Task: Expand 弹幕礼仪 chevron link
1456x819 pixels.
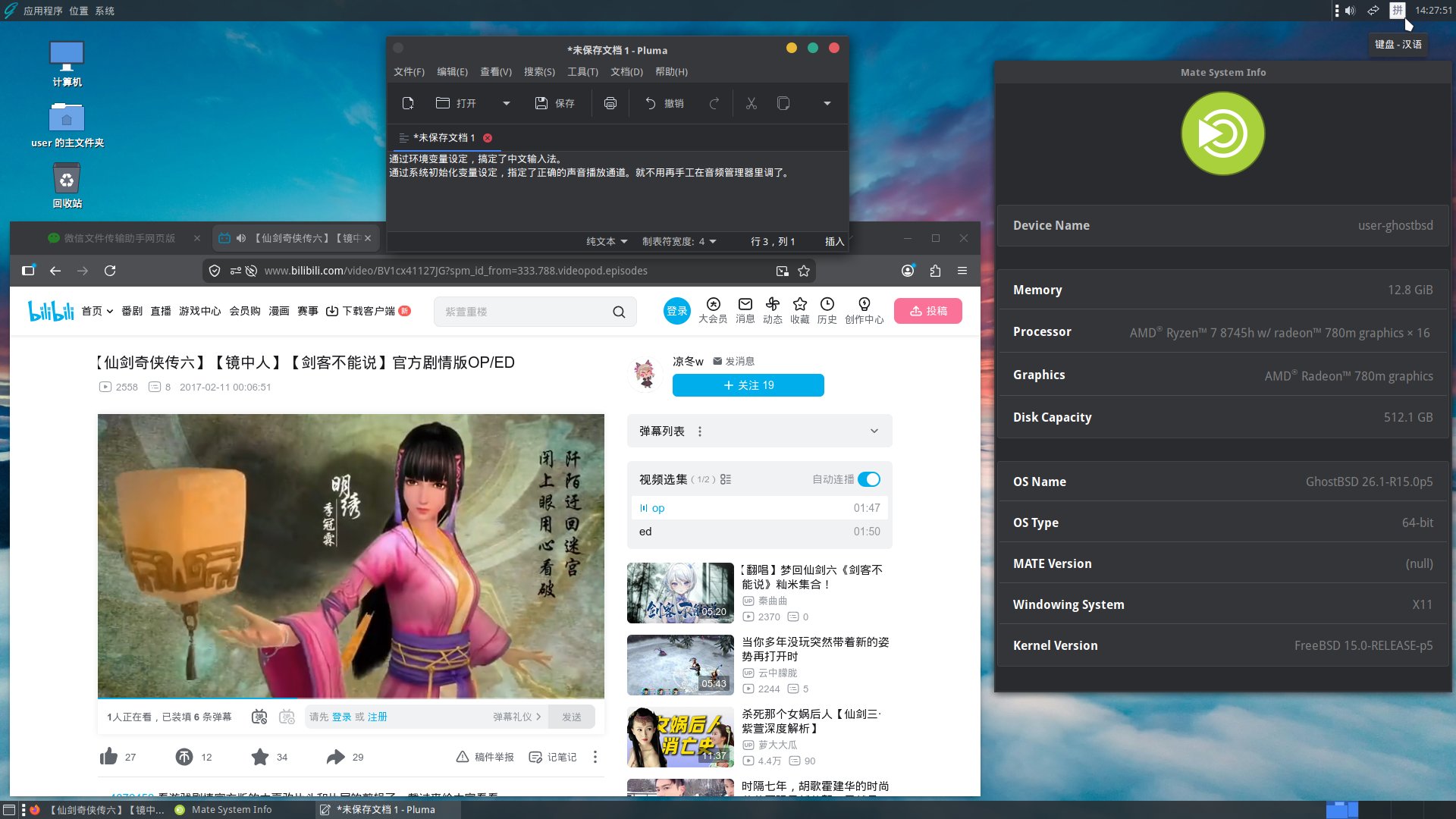Action: point(517,717)
